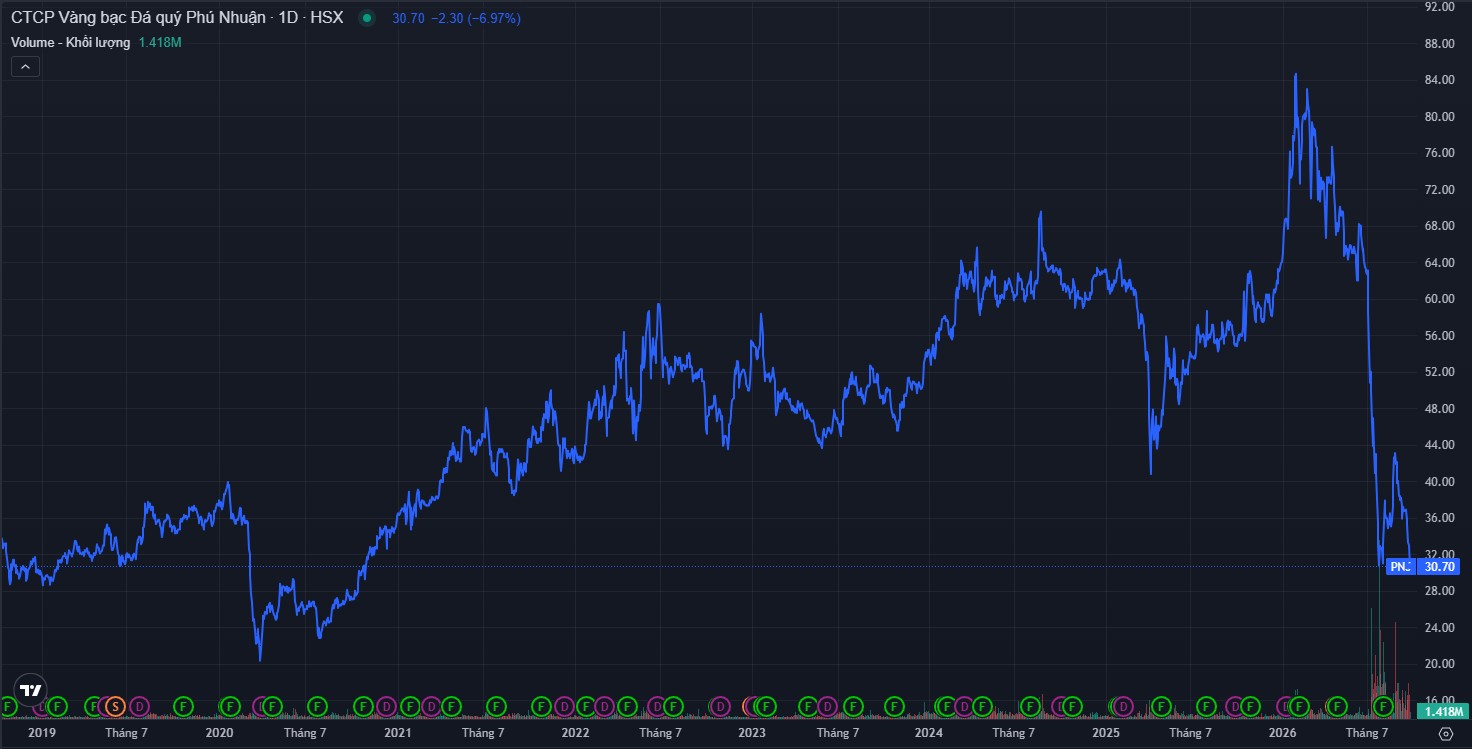Open the TradingView logo
This screenshot has width=1472, height=749.
31,690
